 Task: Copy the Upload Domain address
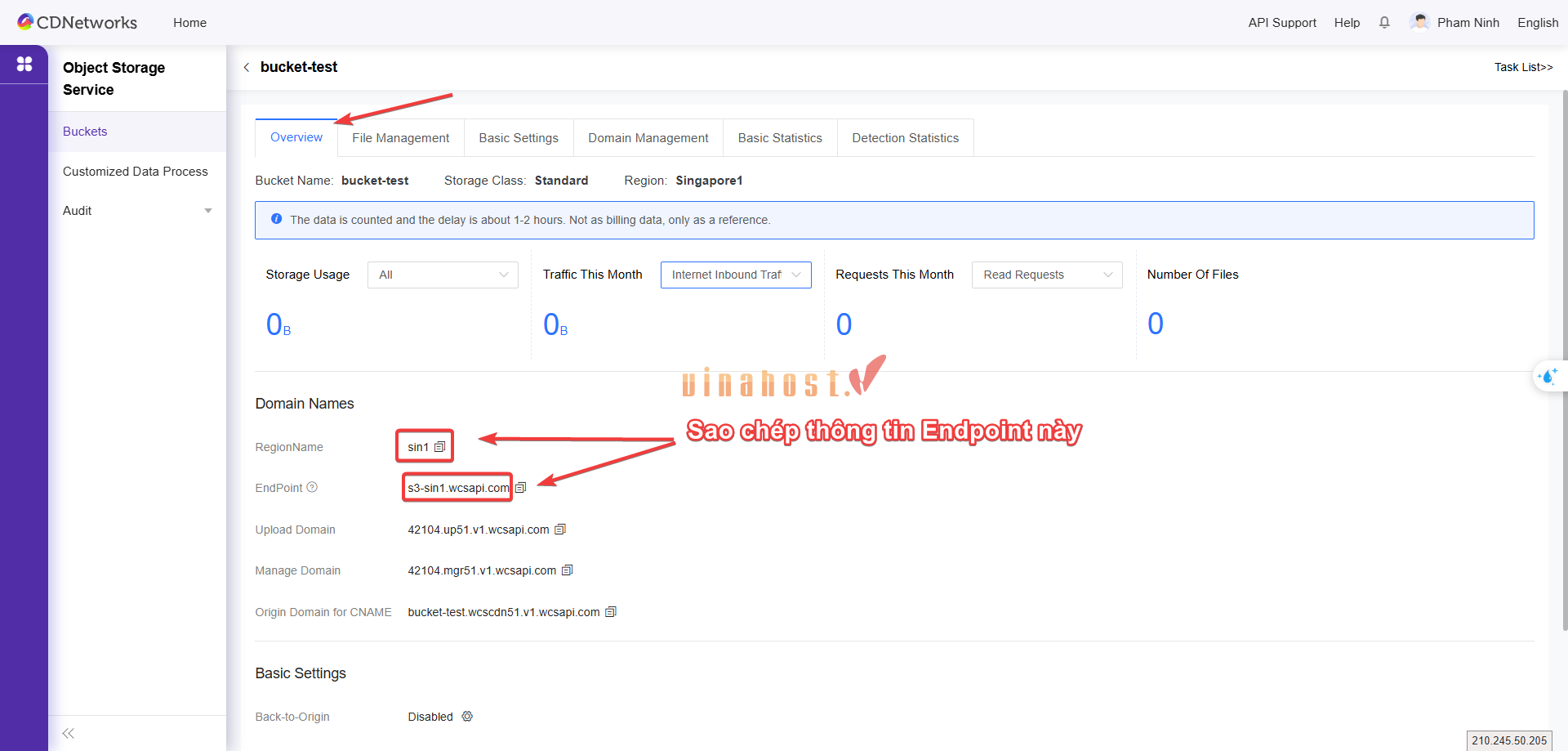click(x=560, y=530)
